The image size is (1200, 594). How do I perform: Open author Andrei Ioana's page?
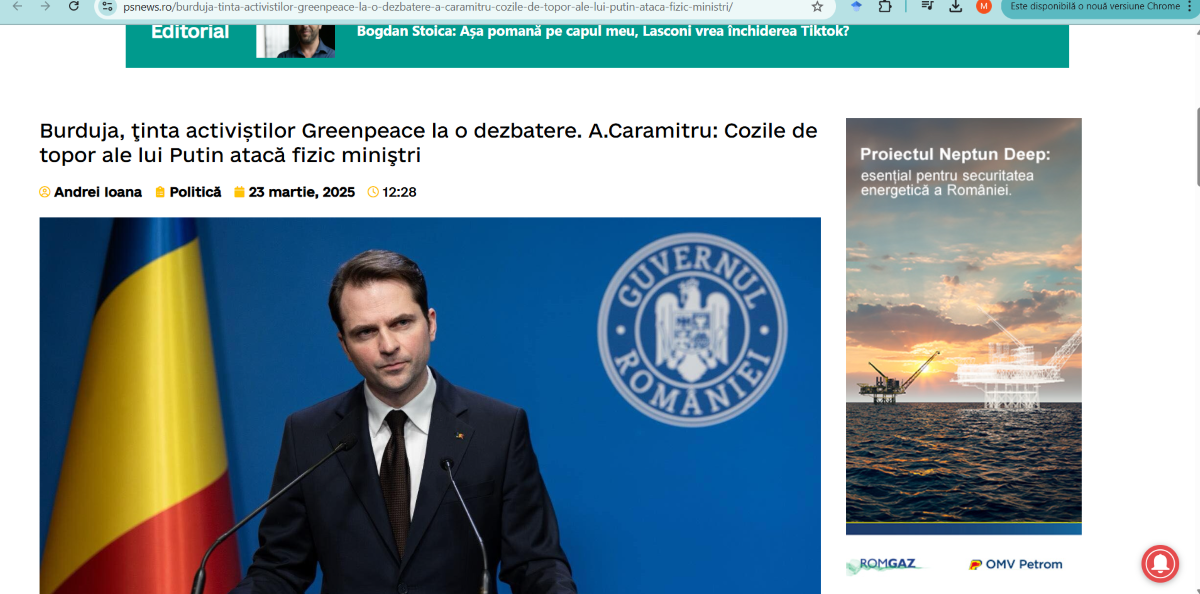coord(97,192)
